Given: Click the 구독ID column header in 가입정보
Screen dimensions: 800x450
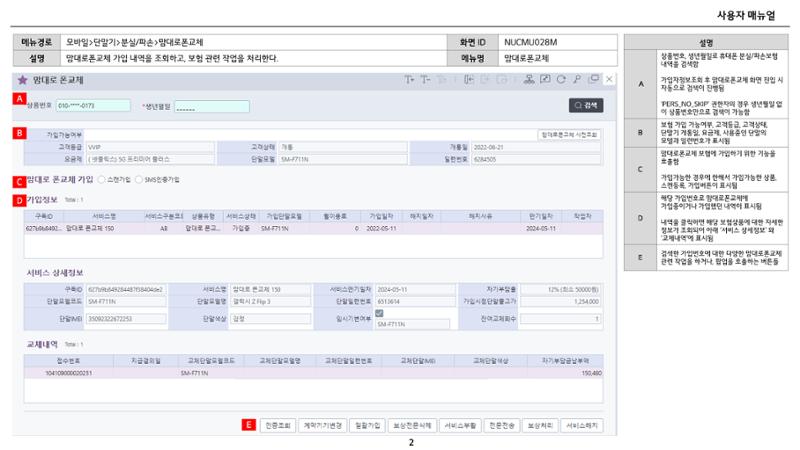Looking at the screenshot, I should (43, 216).
